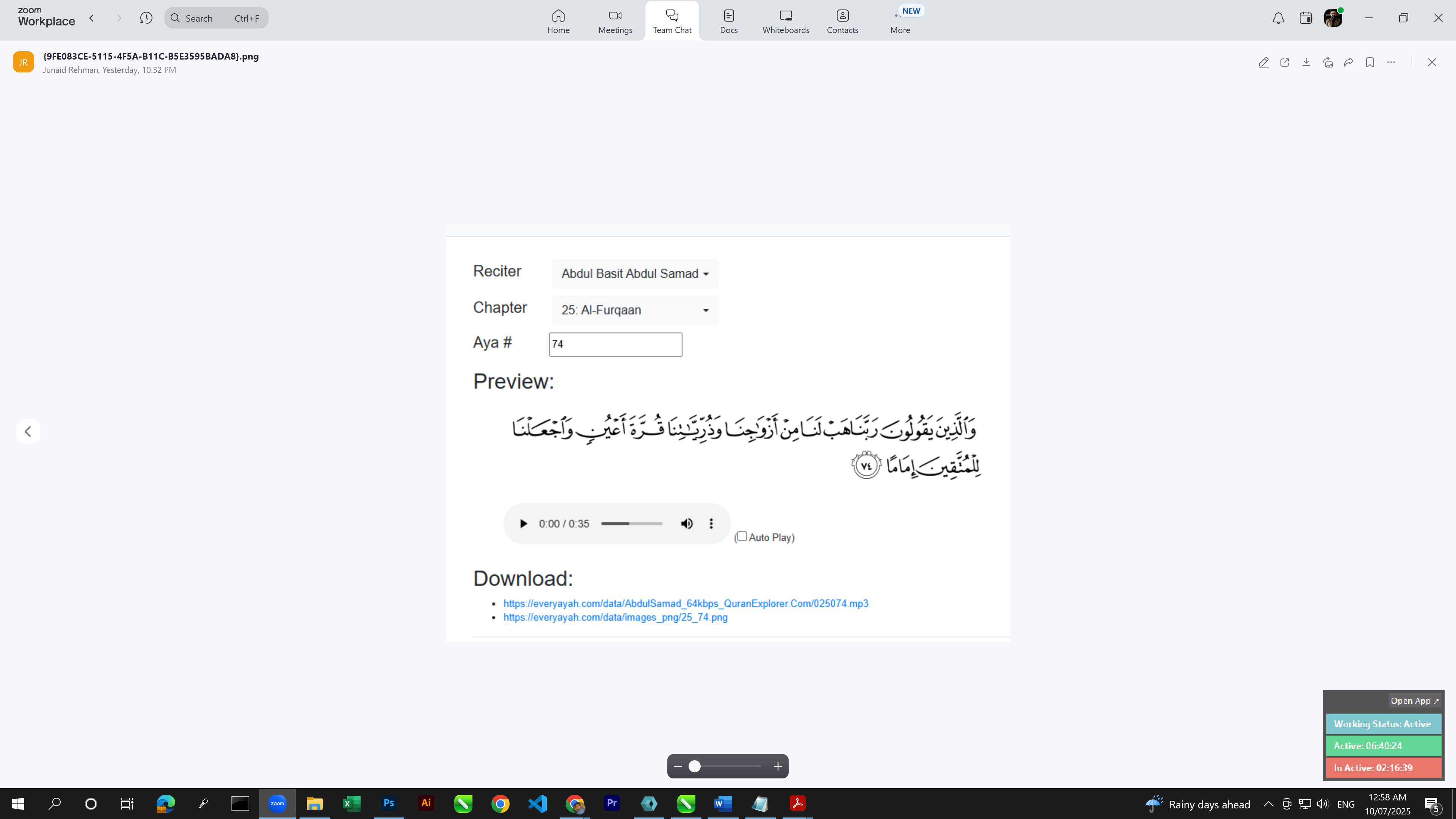Tick the Auto Play checkbox
The height and width of the screenshot is (819, 1456).
742,537
